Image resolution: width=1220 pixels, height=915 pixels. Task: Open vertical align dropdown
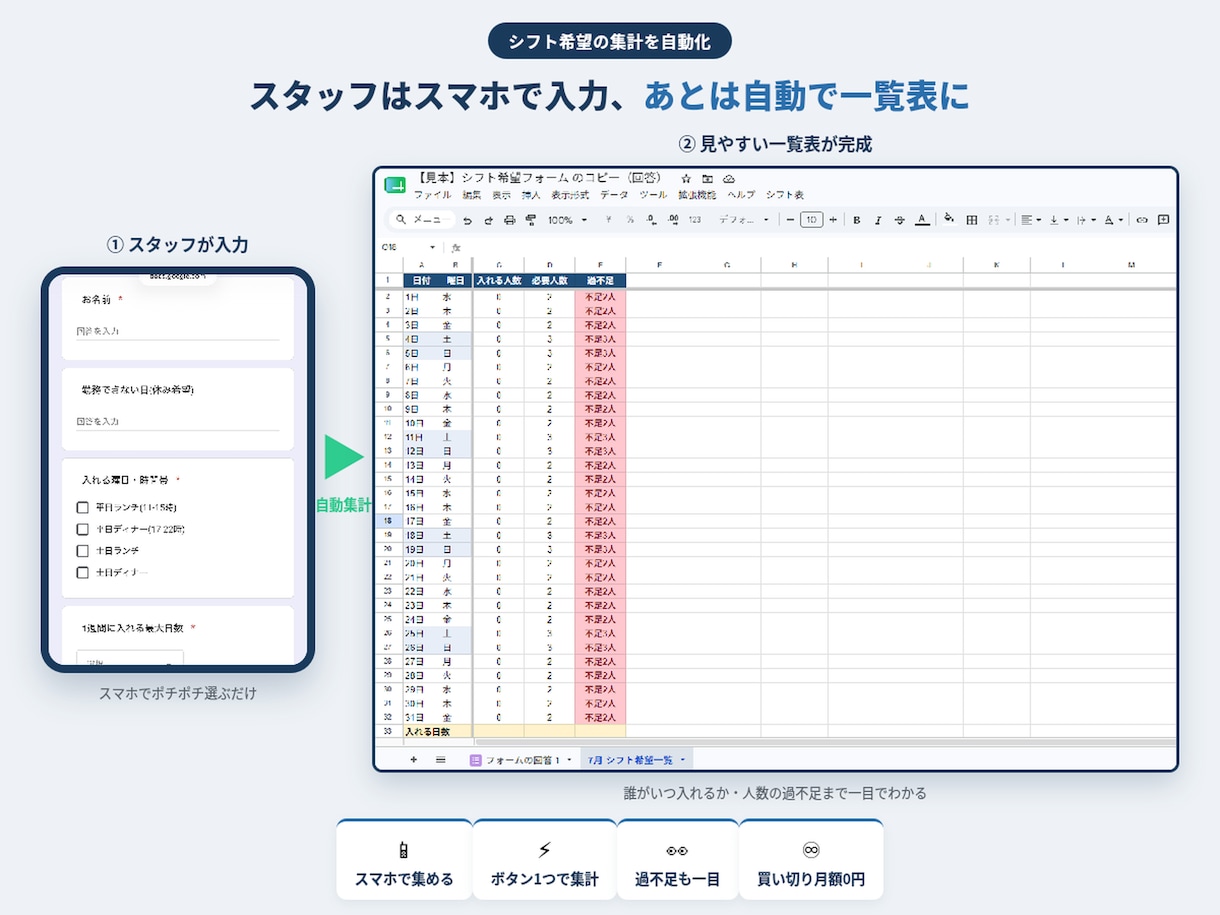click(1059, 220)
